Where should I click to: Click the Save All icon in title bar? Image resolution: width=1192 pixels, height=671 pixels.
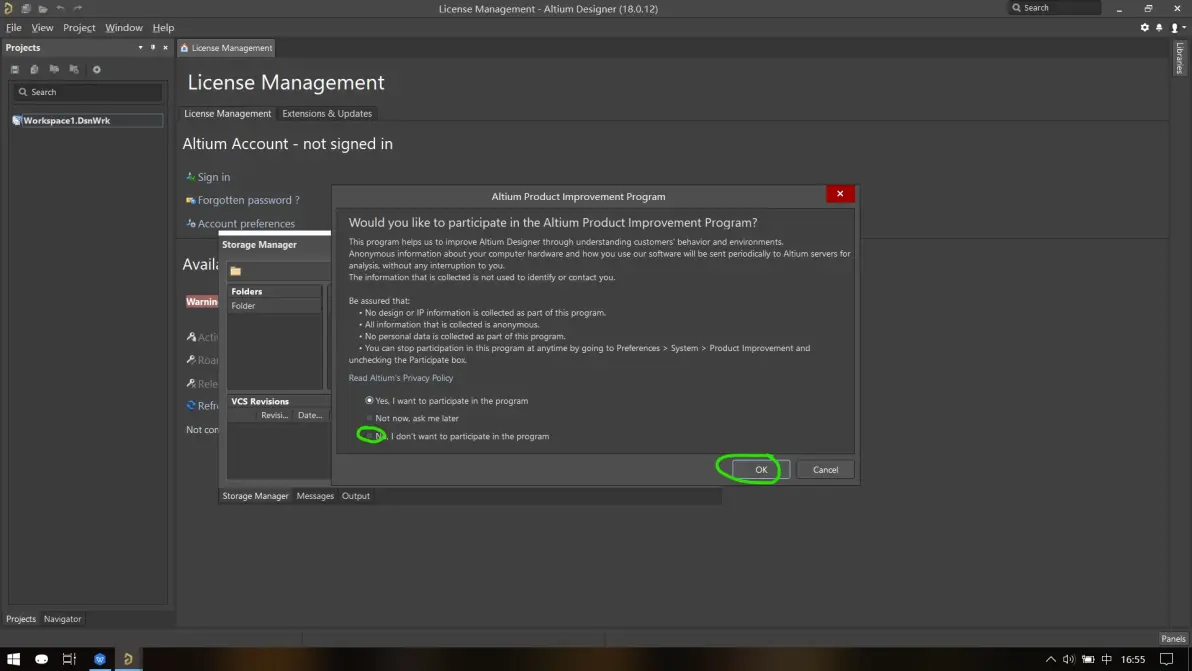(x=26, y=8)
